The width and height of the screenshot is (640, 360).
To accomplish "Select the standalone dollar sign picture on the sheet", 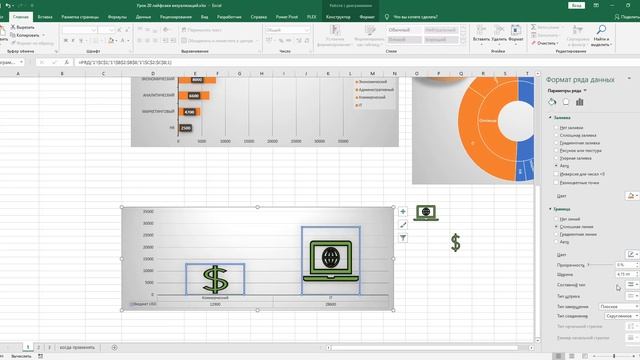I will pyautogui.click(x=456, y=242).
